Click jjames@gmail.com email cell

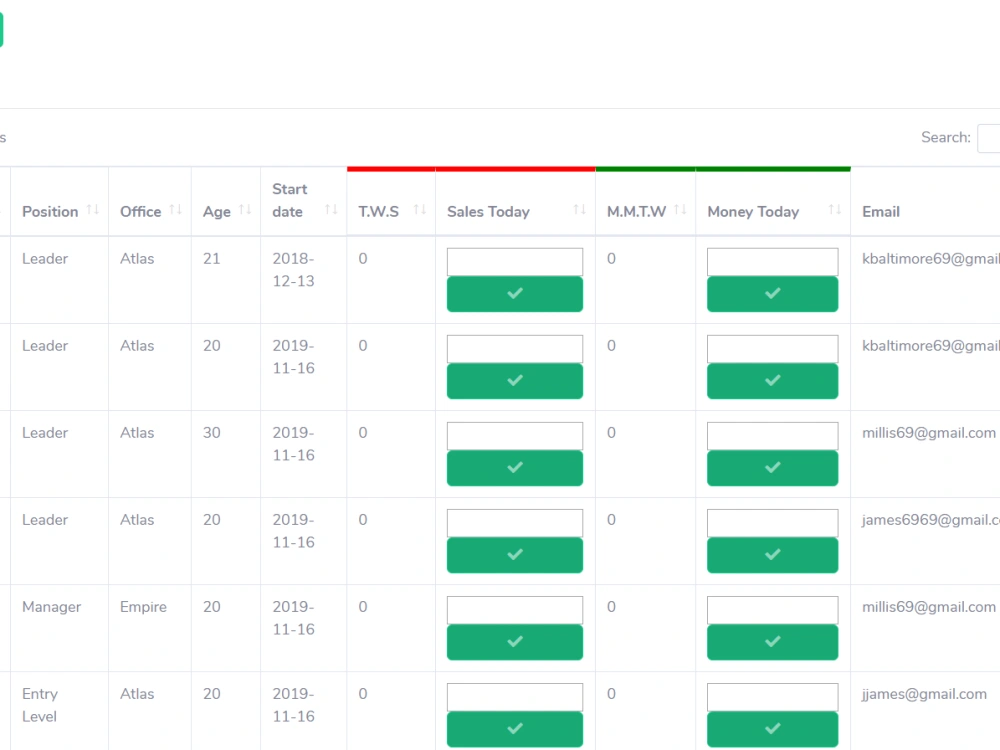[924, 695]
